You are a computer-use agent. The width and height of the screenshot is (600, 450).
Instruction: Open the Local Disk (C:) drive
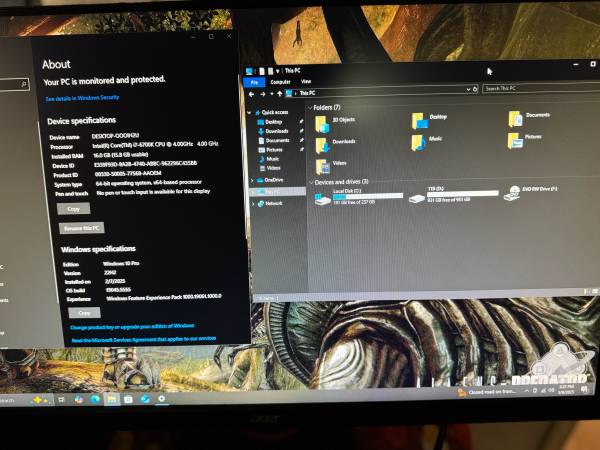pyautogui.click(x=323, y=198)
